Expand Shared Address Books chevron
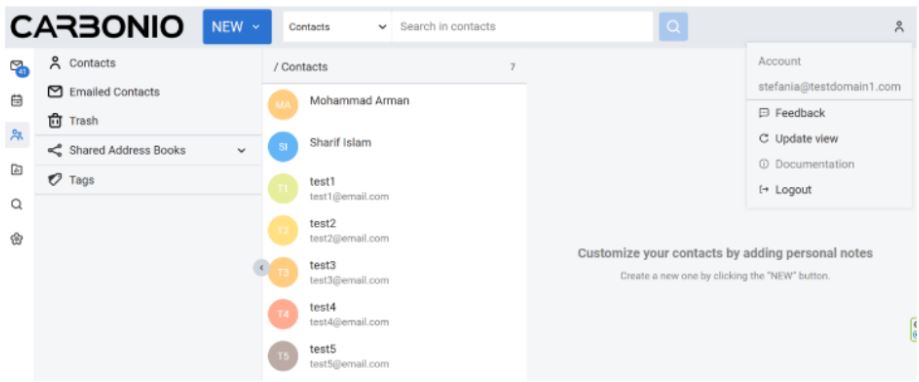This screenshot has height=382, width=919. pos(241,151)
